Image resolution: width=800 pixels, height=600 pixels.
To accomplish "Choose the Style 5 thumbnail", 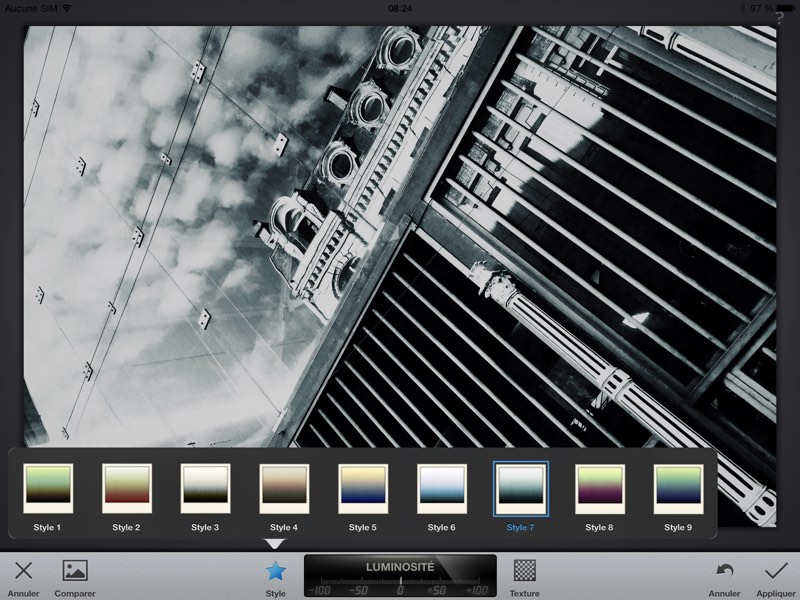I will 363,488.
